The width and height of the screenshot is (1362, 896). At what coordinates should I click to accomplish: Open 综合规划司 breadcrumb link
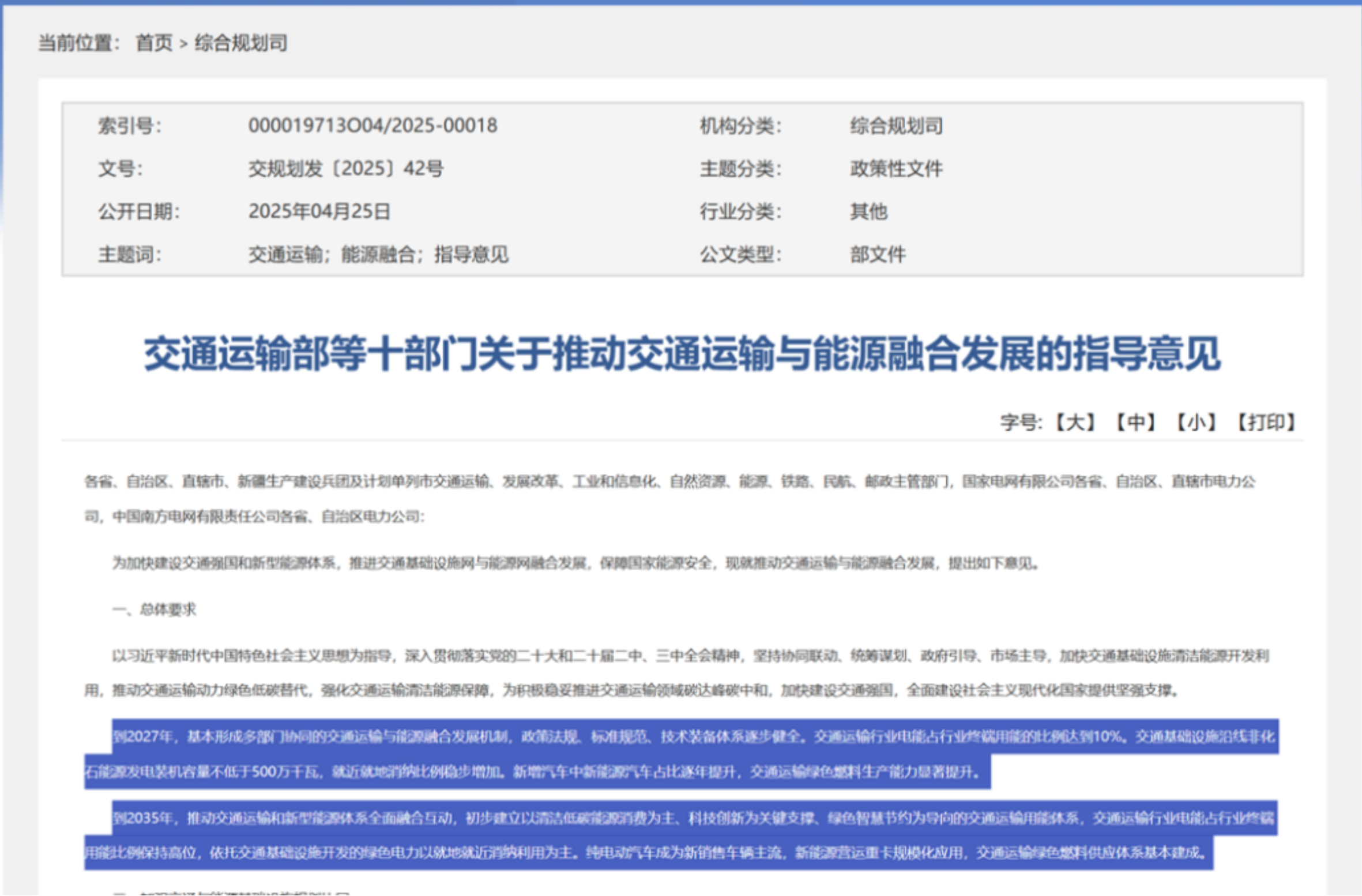tap(240, 43)
